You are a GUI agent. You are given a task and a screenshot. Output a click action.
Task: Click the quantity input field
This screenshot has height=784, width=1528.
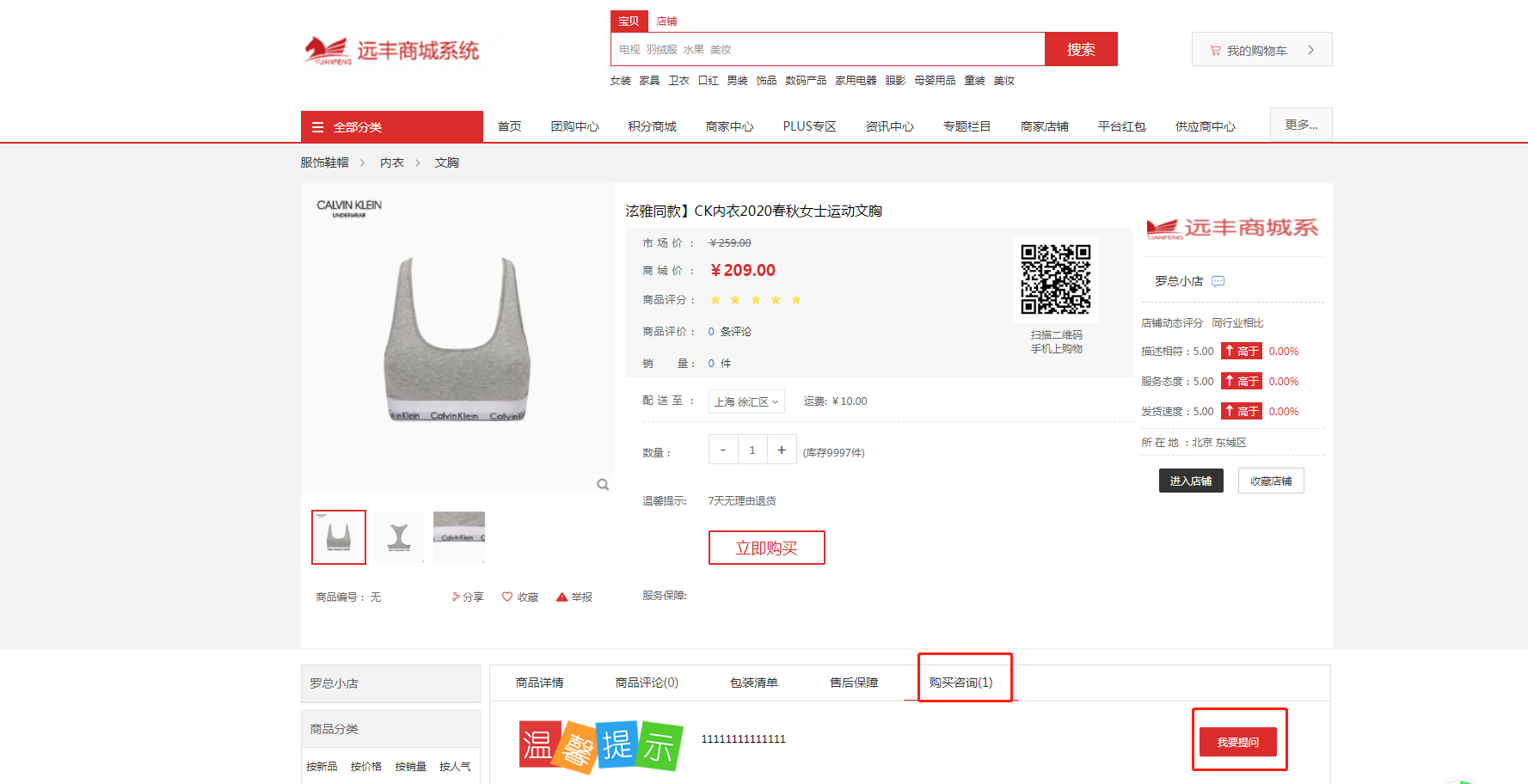752,450
